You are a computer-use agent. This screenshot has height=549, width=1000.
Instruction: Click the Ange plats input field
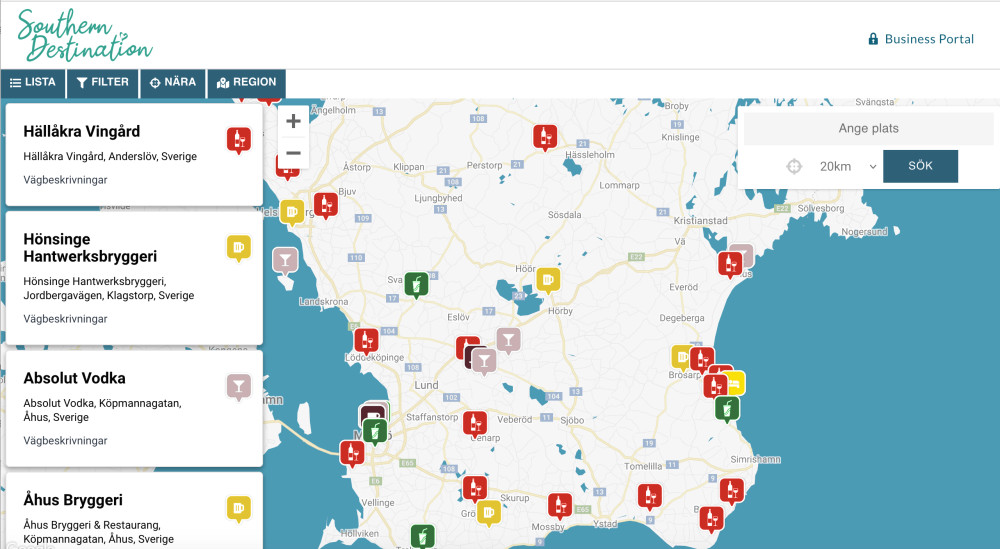pyautogui.click(x=868, y=128)
